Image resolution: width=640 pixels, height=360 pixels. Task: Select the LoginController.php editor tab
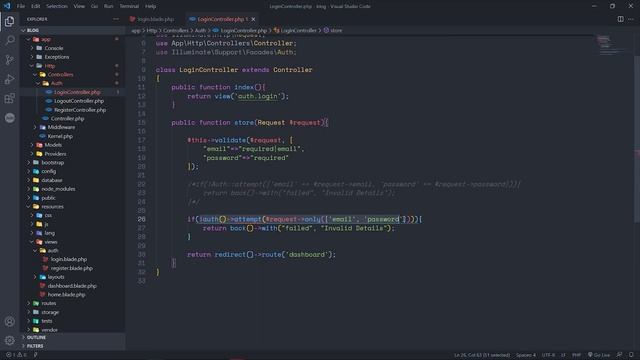pyautogui.click(x=222, y=19)
